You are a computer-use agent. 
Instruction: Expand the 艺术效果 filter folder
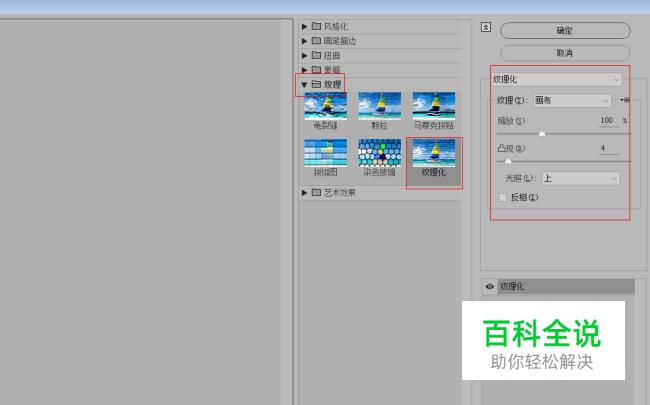click(x=304, y=193)
